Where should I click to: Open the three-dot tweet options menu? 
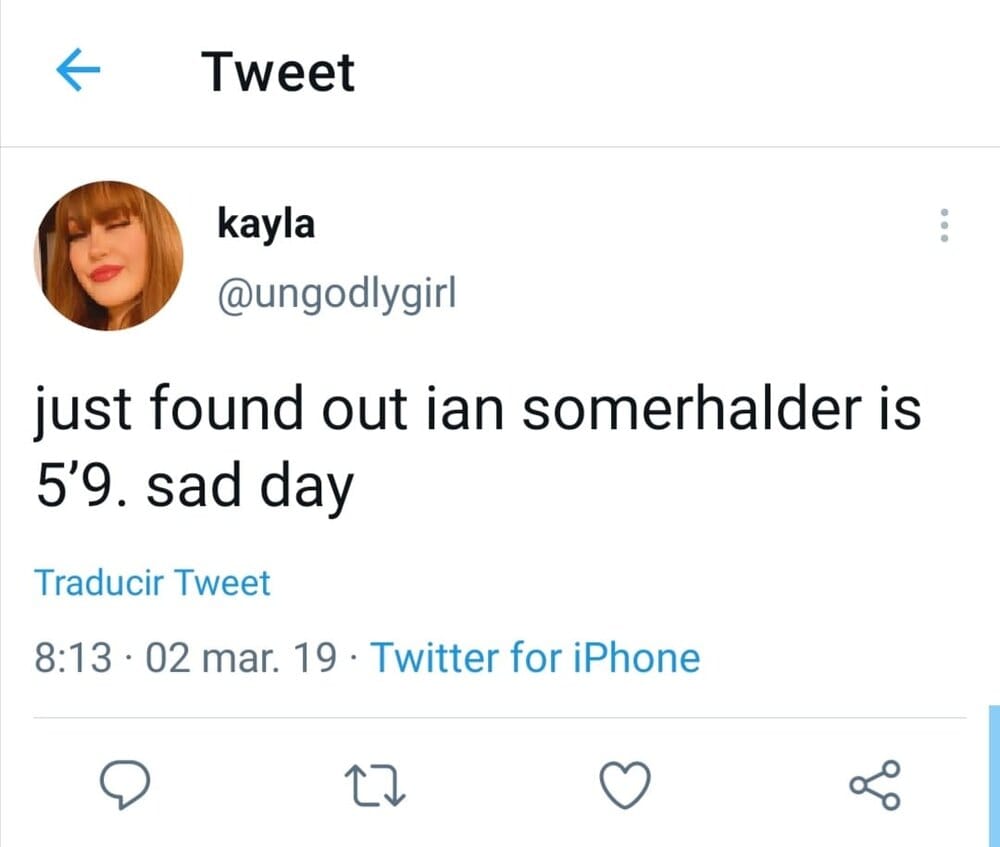point(941,228)
